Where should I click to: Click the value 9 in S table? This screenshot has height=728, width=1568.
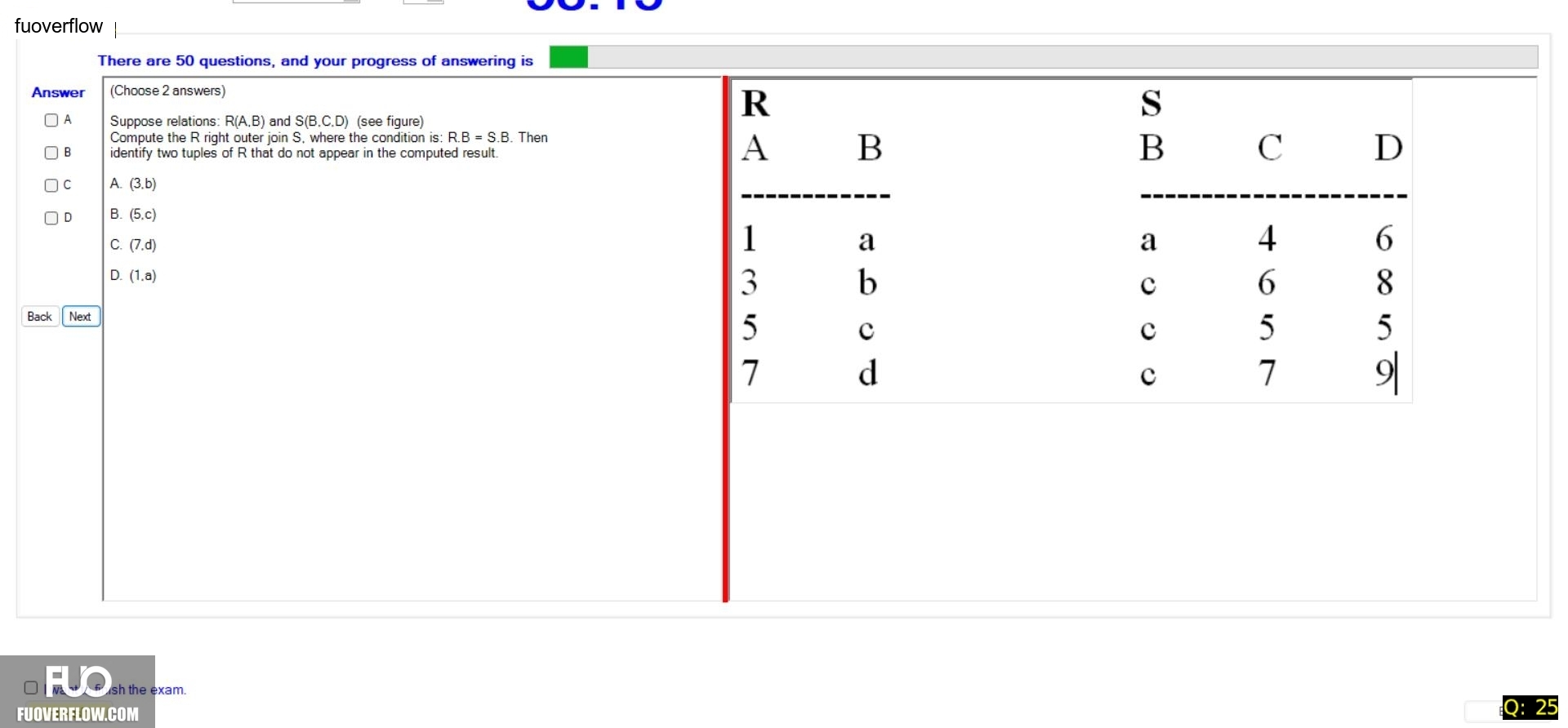(x=1384, y=373)
